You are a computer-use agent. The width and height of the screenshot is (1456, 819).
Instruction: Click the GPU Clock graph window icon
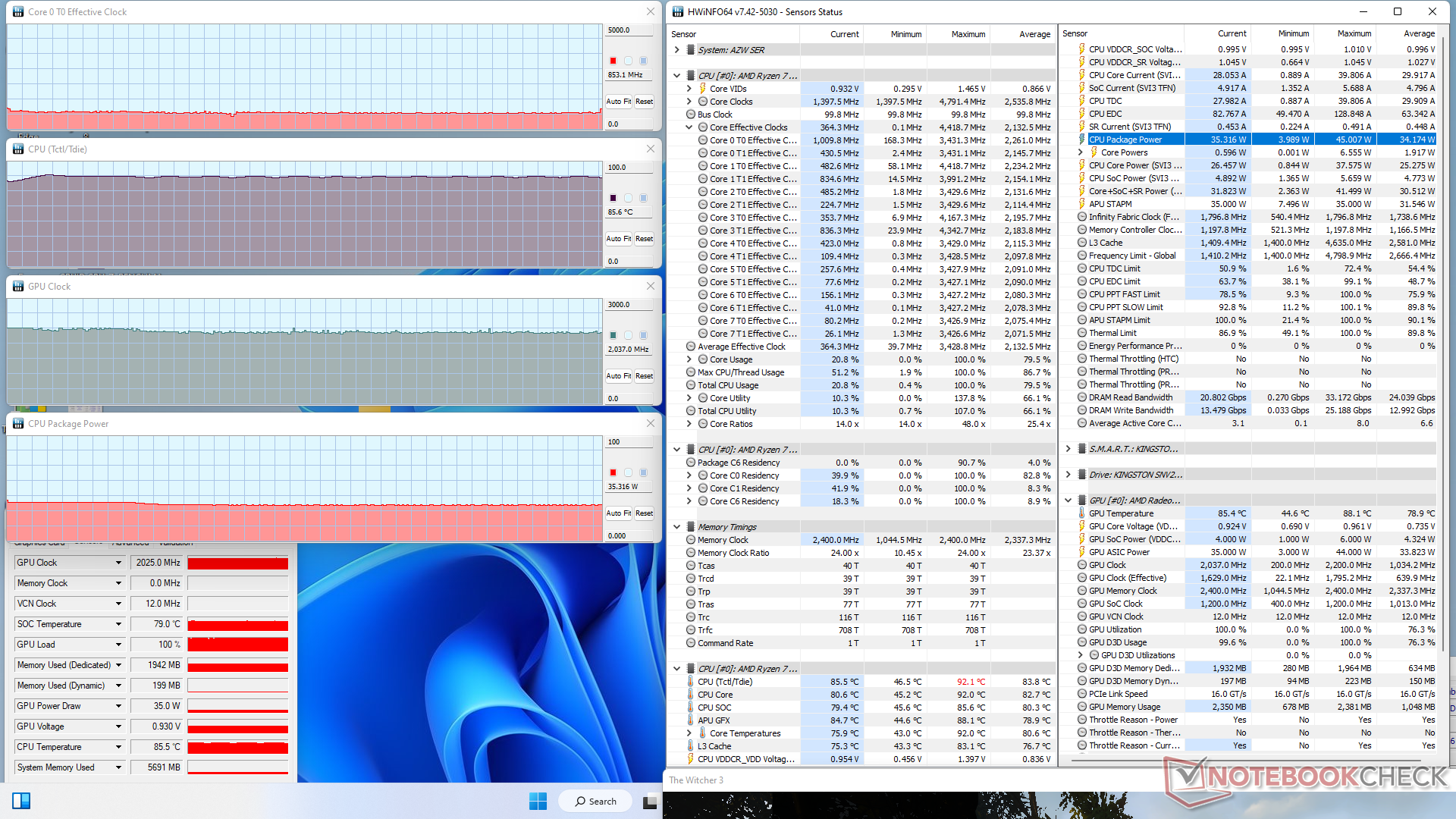(18, 286)
